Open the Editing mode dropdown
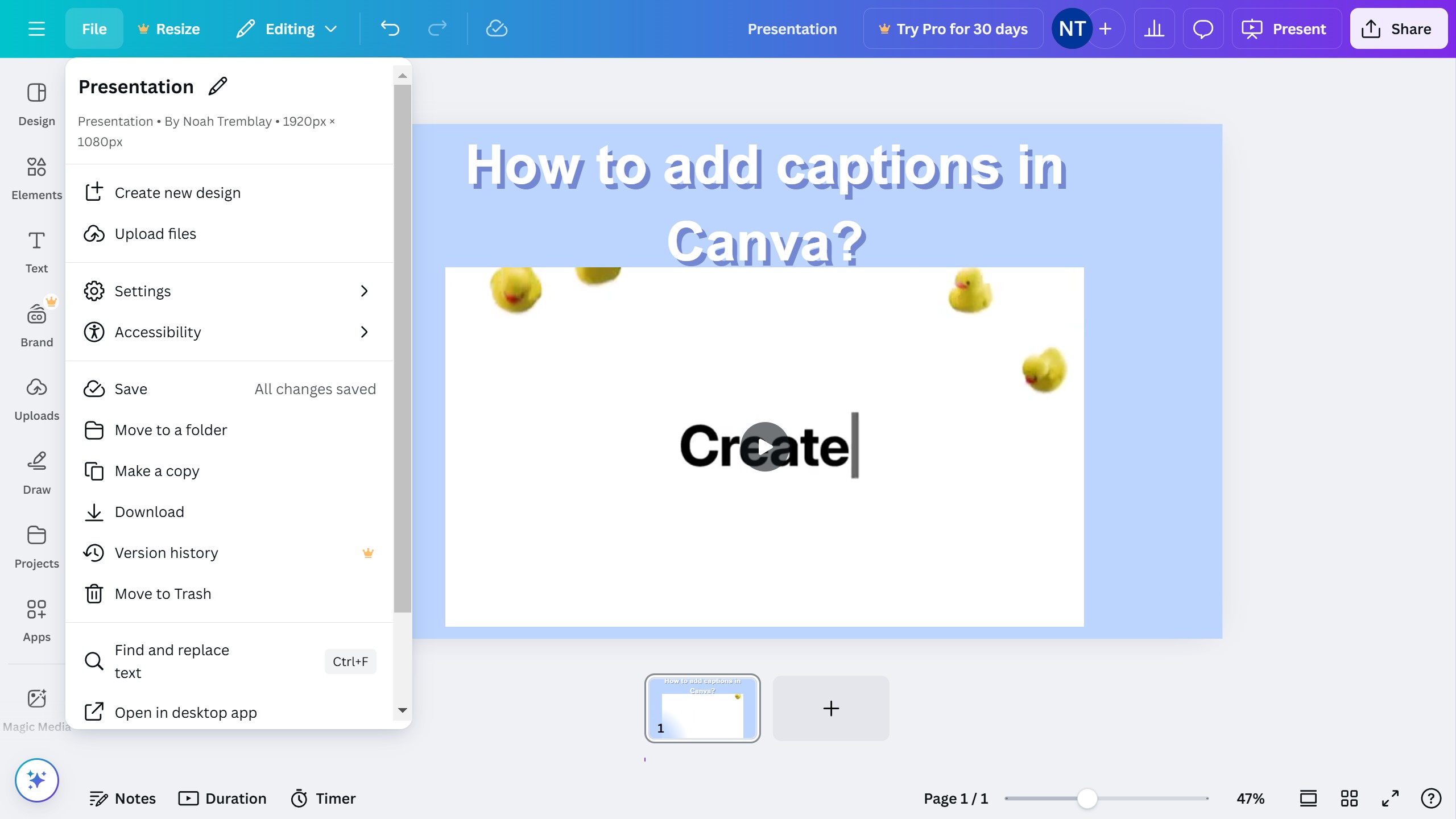Image resolution: width=1456 pixels, height=819 pixels. [x=287, y=28]
